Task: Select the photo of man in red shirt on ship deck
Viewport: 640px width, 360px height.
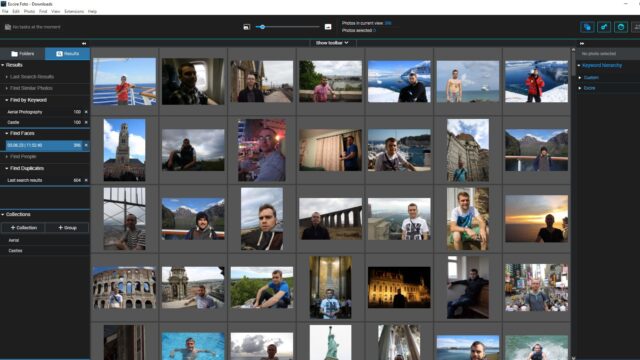Action: pyautogui.click(x=124, y=81)
